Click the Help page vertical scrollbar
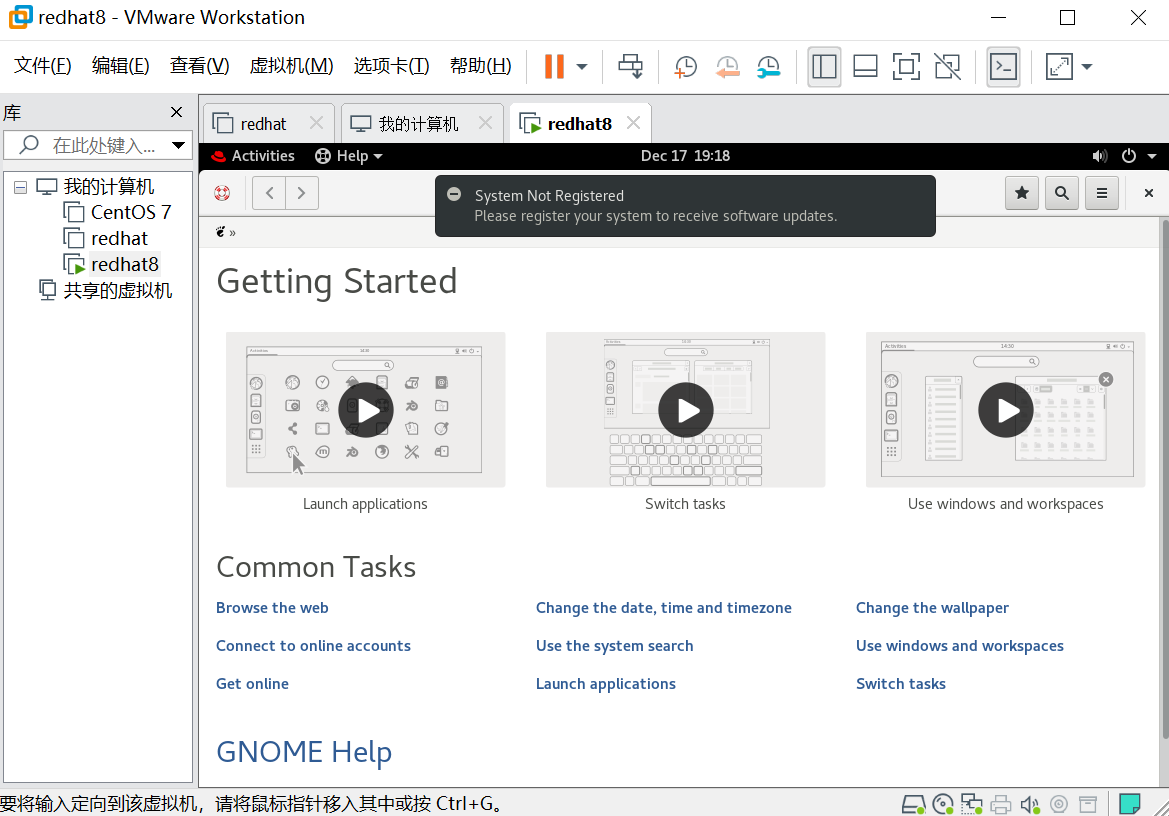Viewport: 1169px width, 816px height. tap(1164, 477)
